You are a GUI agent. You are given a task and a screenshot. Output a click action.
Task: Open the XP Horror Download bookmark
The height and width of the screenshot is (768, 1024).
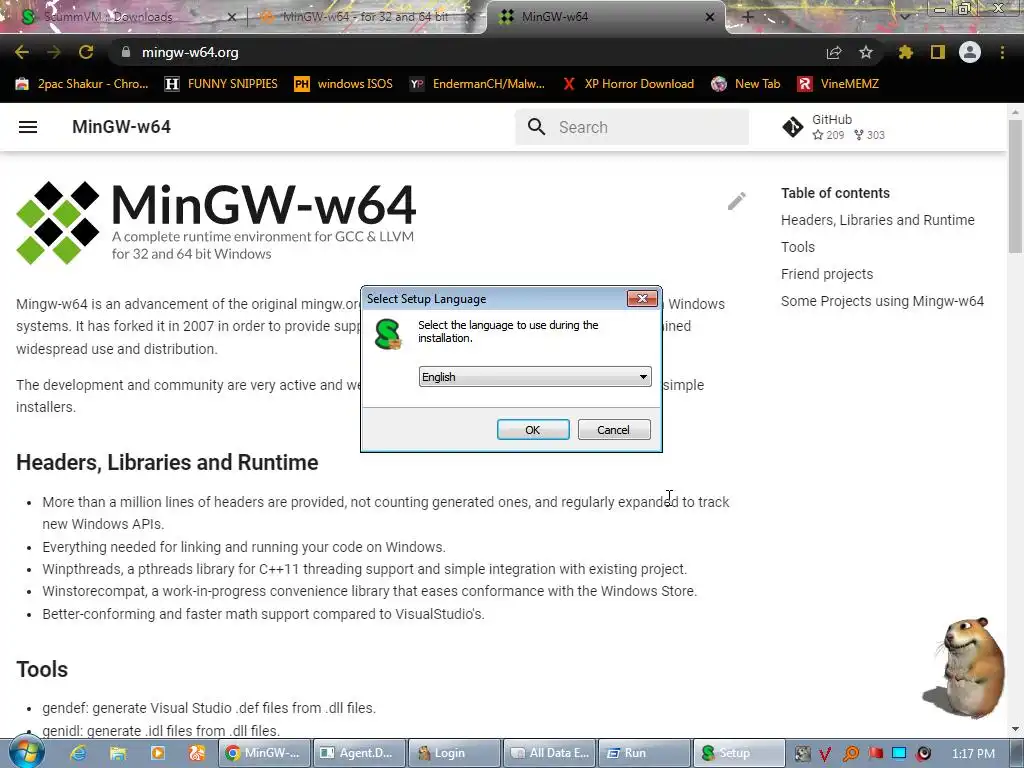pyautogui.click(x=628, y=84)
